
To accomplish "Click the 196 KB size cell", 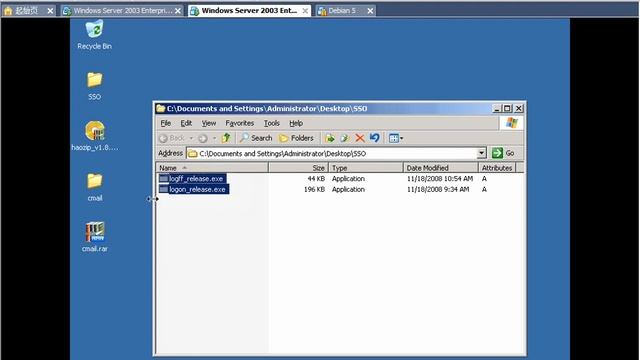I will pos(314,189).
